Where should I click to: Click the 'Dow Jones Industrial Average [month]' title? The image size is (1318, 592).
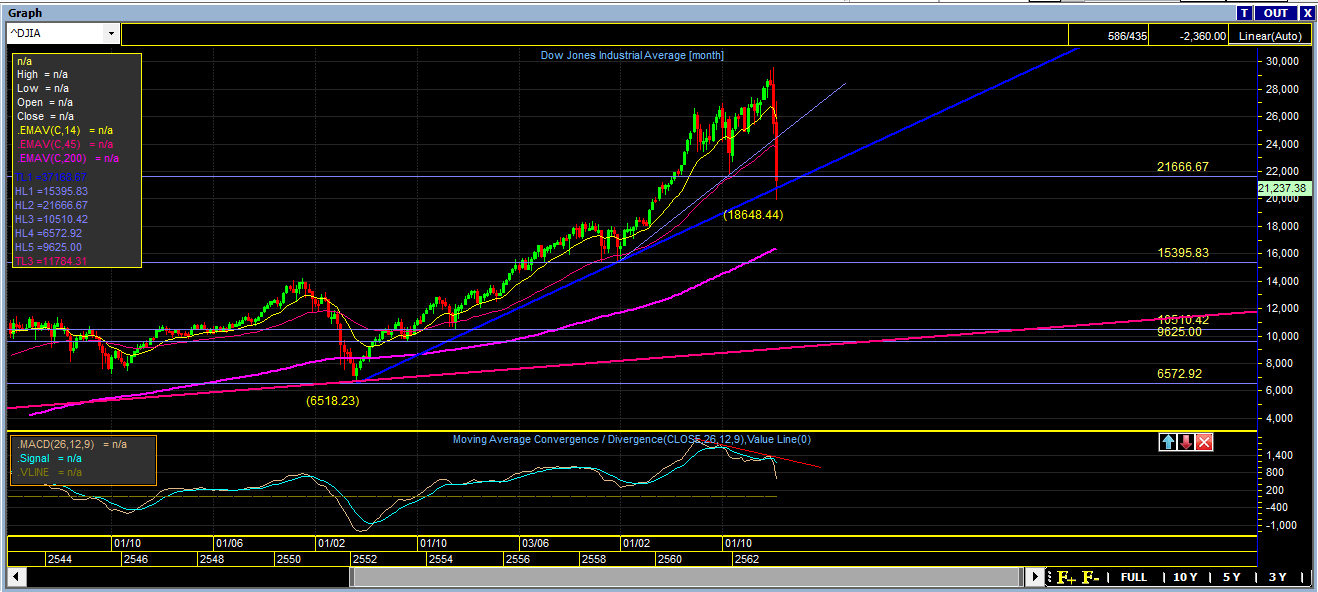(x=632, y=56)
